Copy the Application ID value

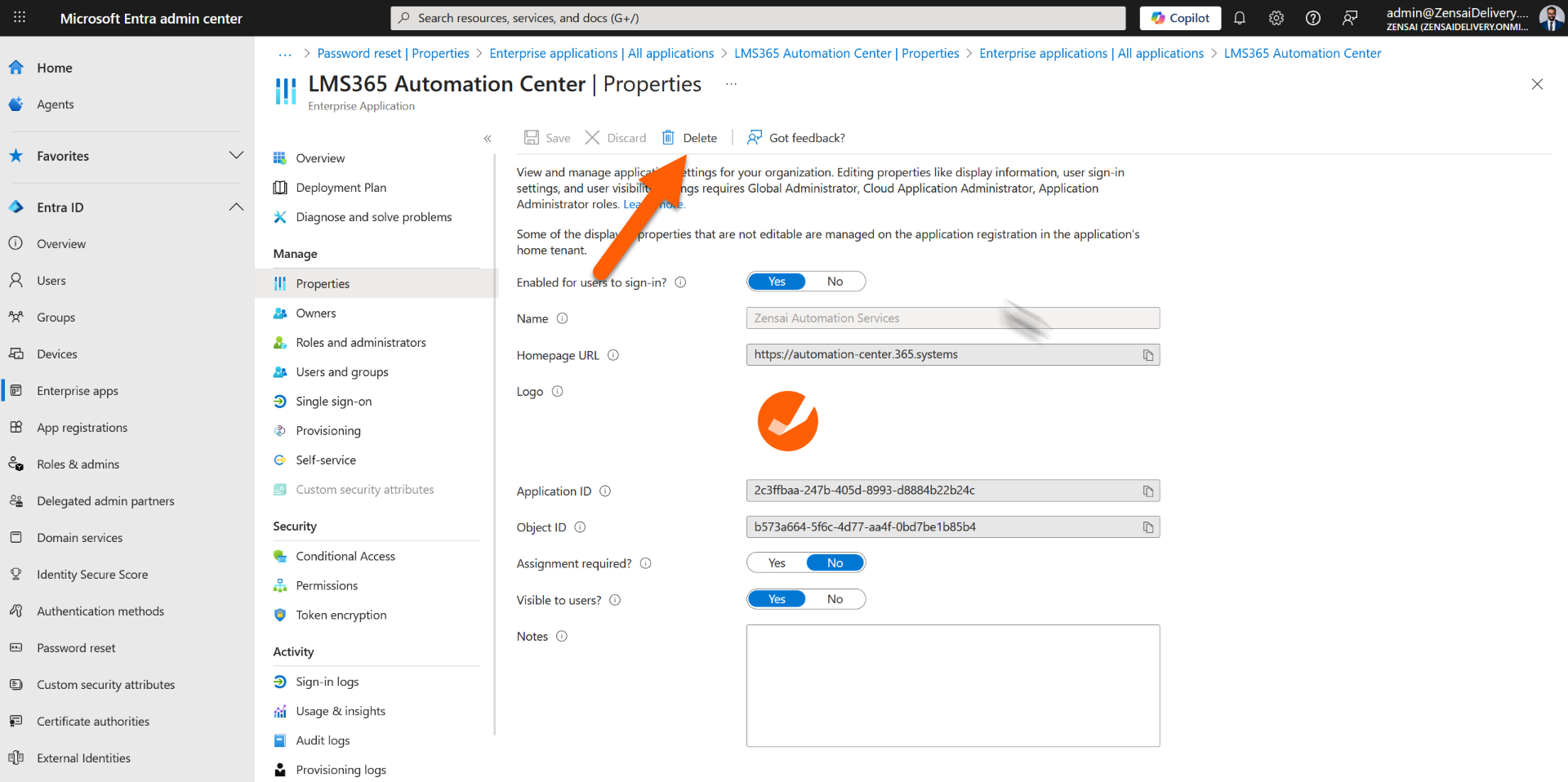click(x=1147, y=491)
